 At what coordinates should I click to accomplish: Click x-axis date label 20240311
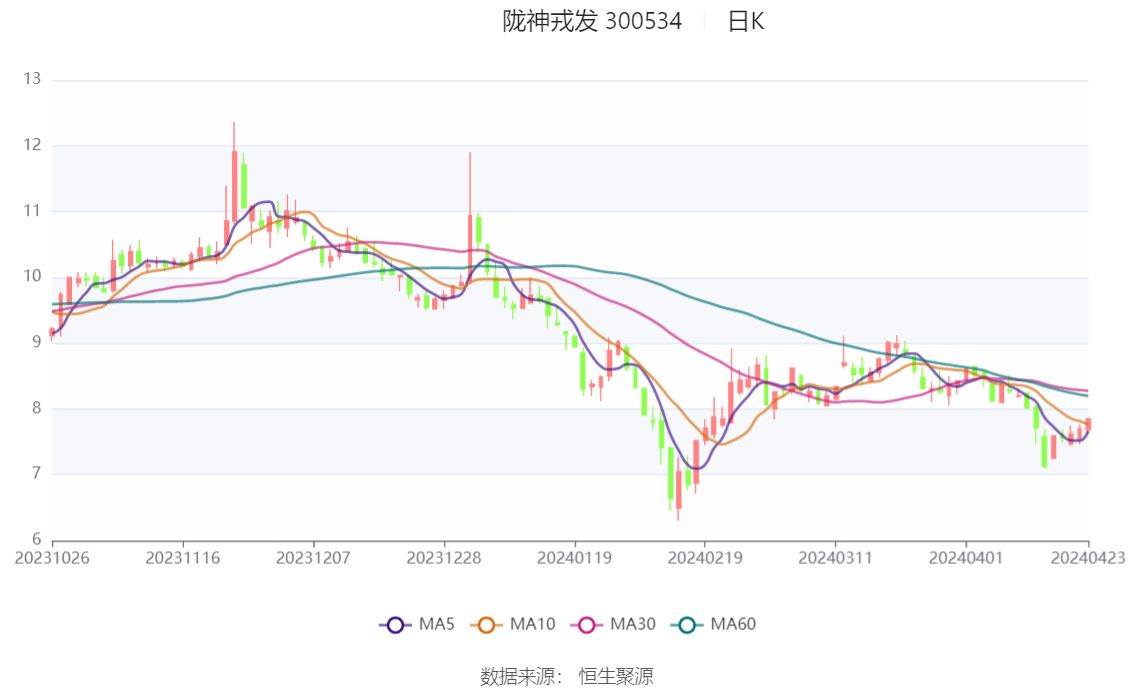coord(835,558)
